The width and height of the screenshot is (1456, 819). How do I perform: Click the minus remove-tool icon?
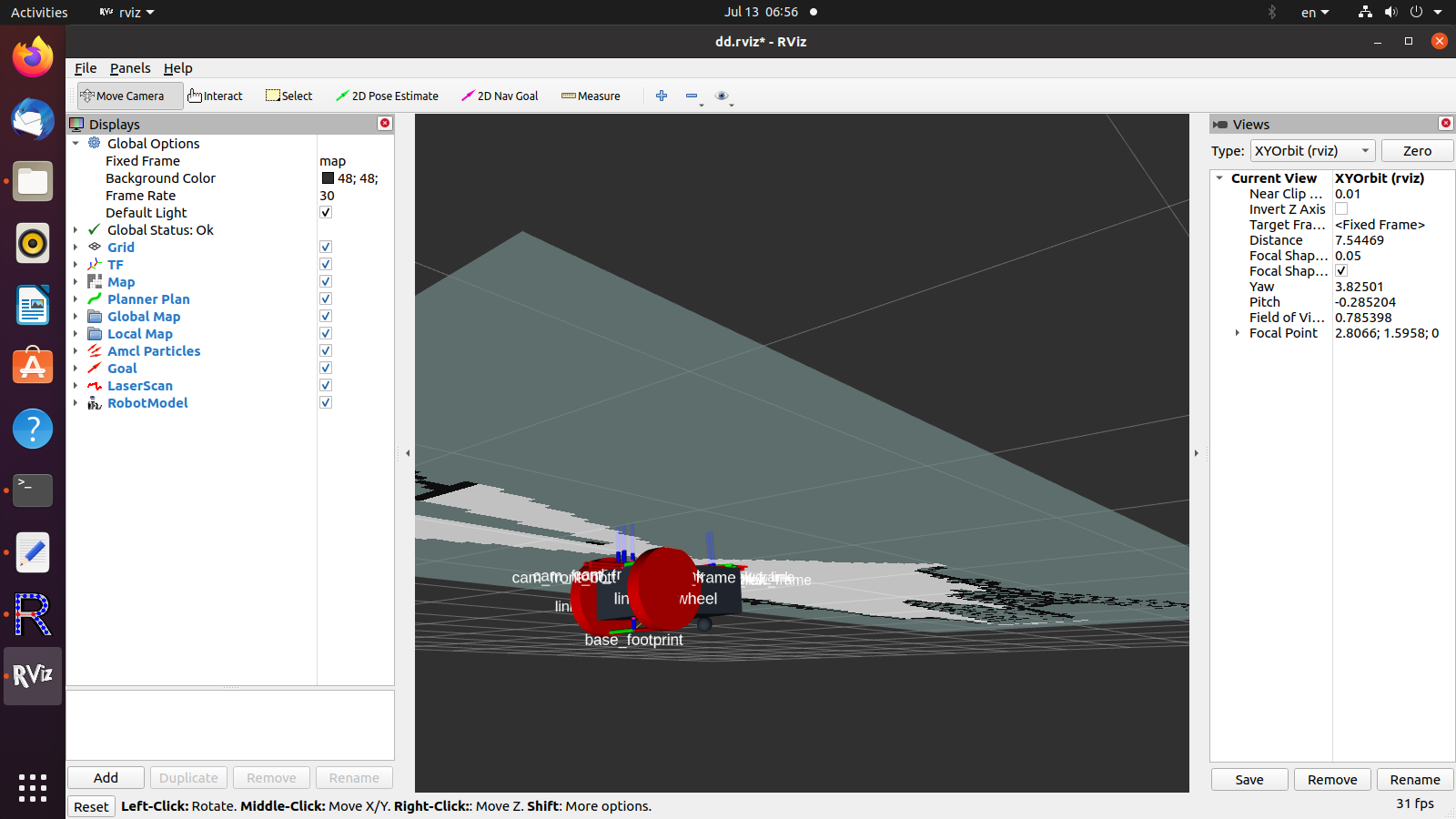[x=692, y=96]
